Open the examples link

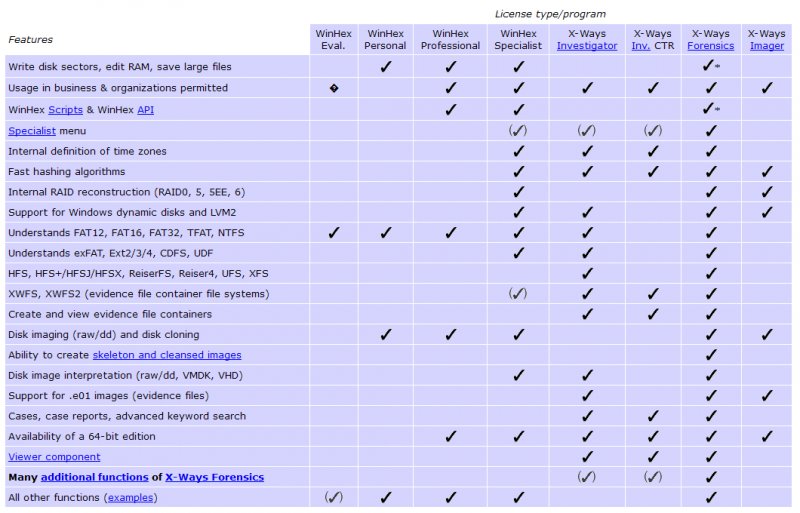pos(131,498)
